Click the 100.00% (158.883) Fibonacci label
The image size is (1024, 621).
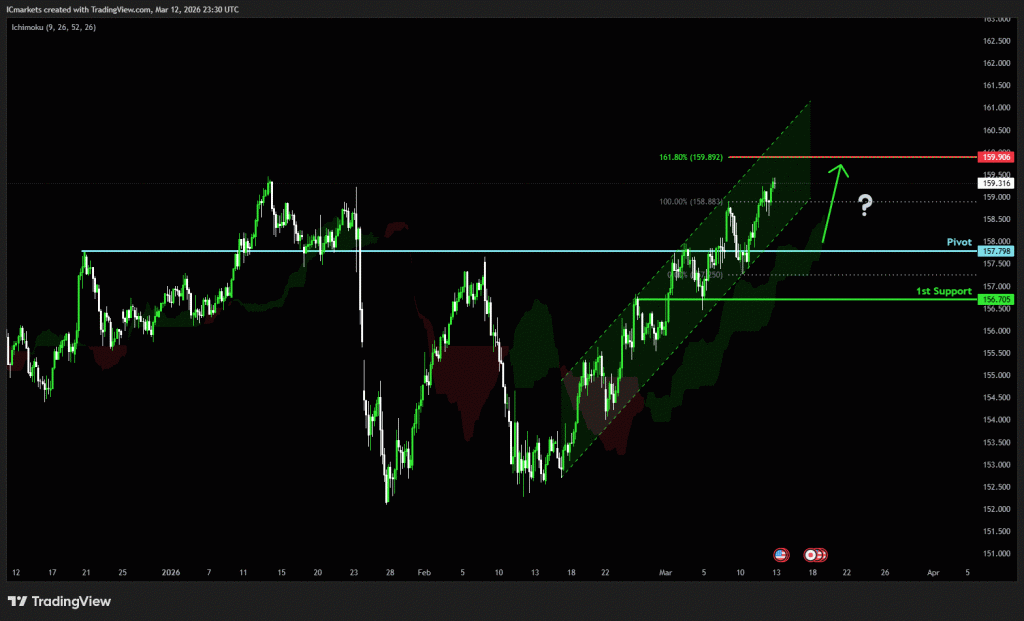coord(692,201)
